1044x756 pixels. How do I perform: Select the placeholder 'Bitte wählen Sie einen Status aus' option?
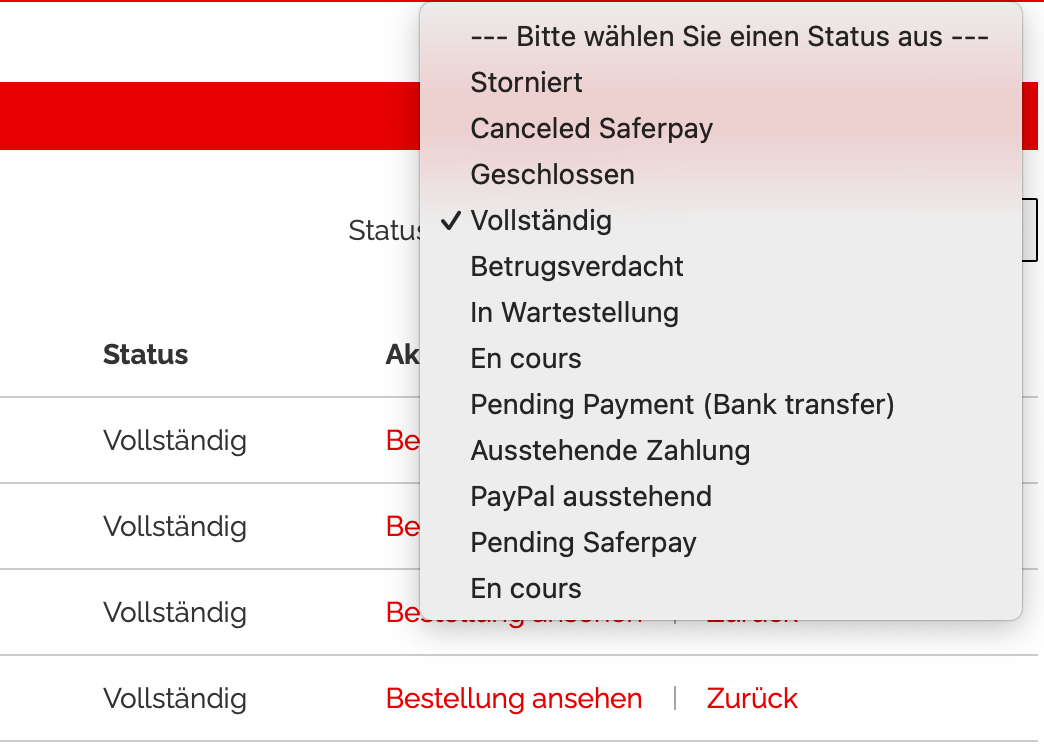click(729, 37)
